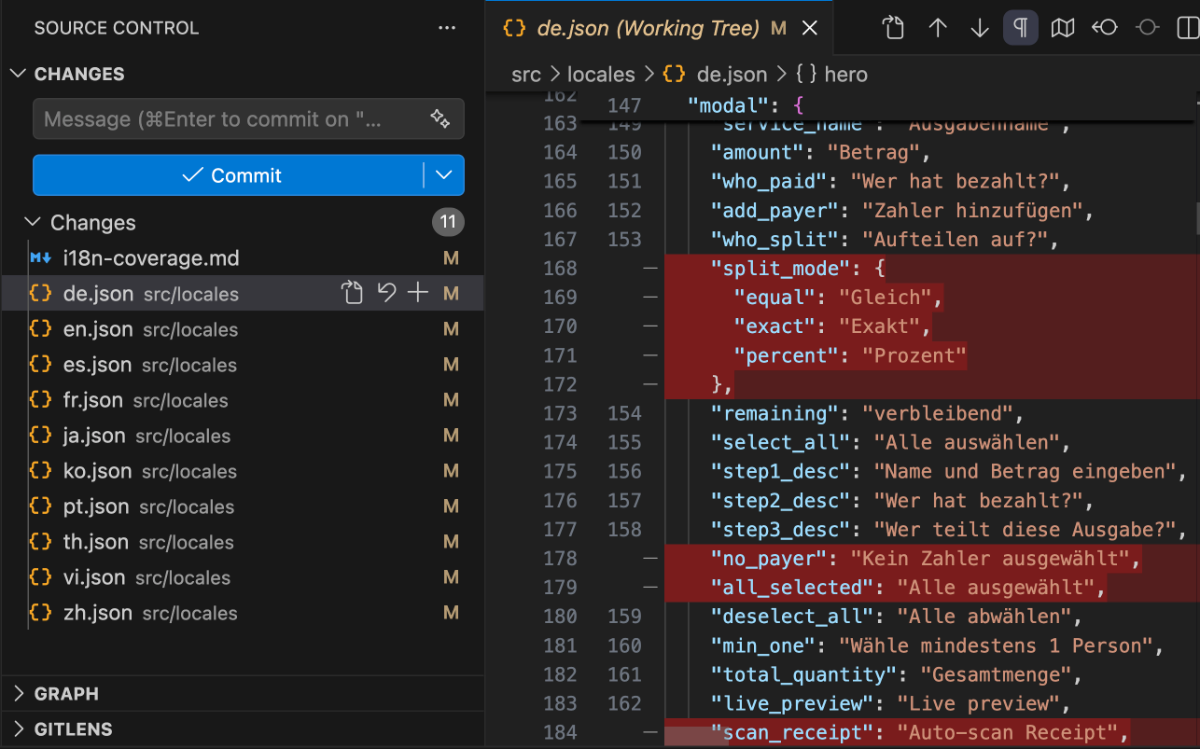Open File icon in editor toolbar
Screen dimensions: 1200x749
[894, 28]
